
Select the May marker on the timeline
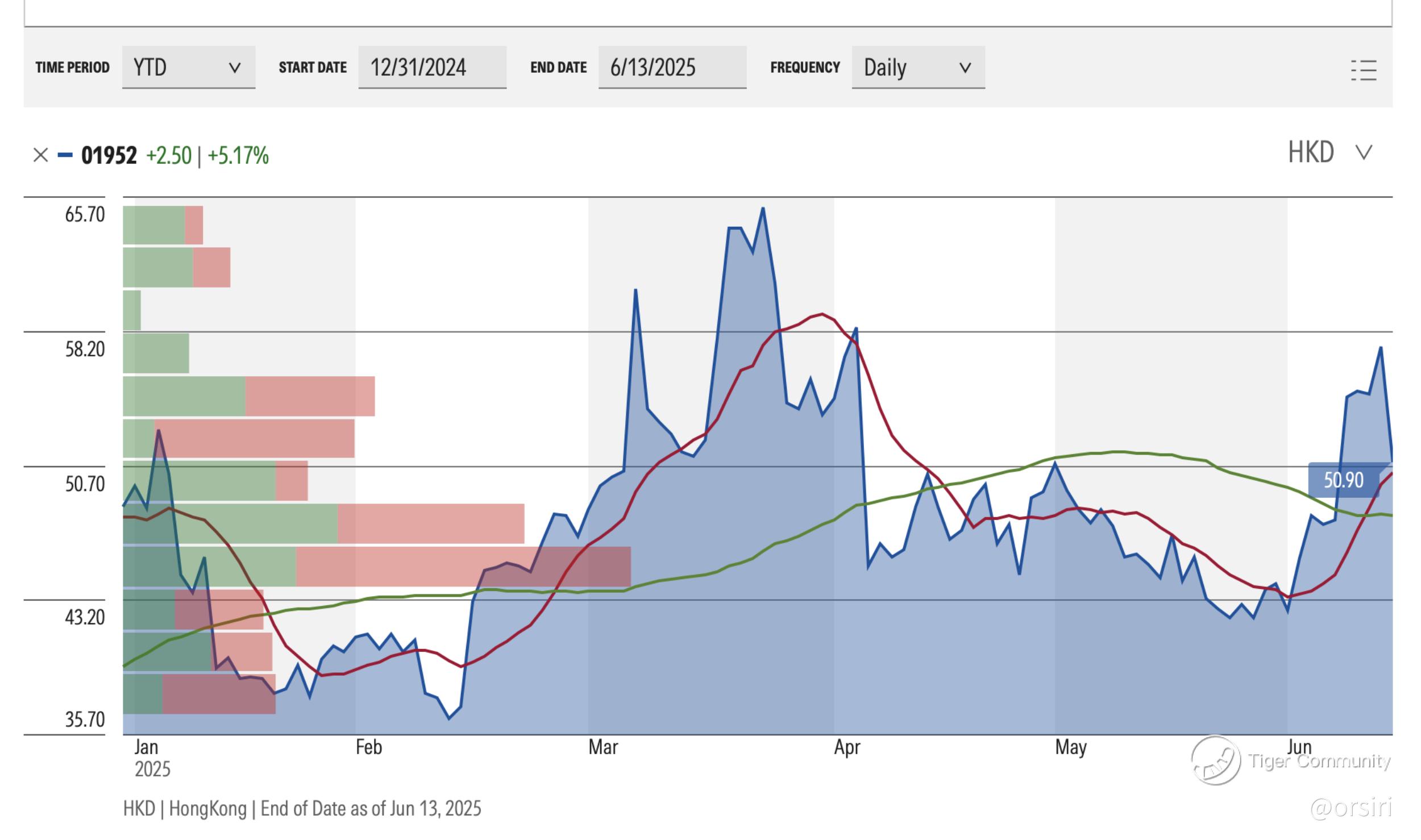[x=1070, y=747]
